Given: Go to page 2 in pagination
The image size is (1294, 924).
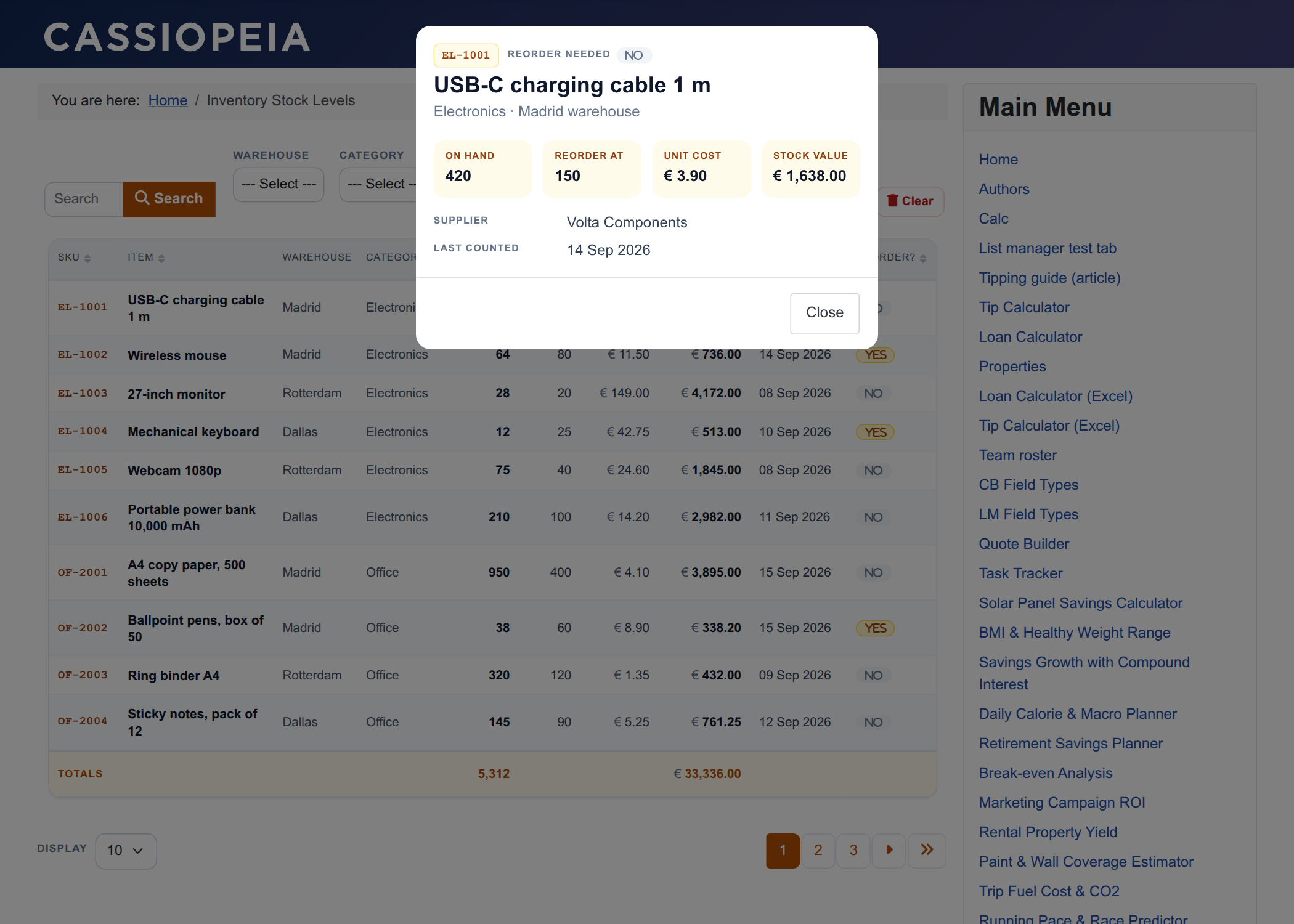Looking at the screenshot, I should 818,851.
